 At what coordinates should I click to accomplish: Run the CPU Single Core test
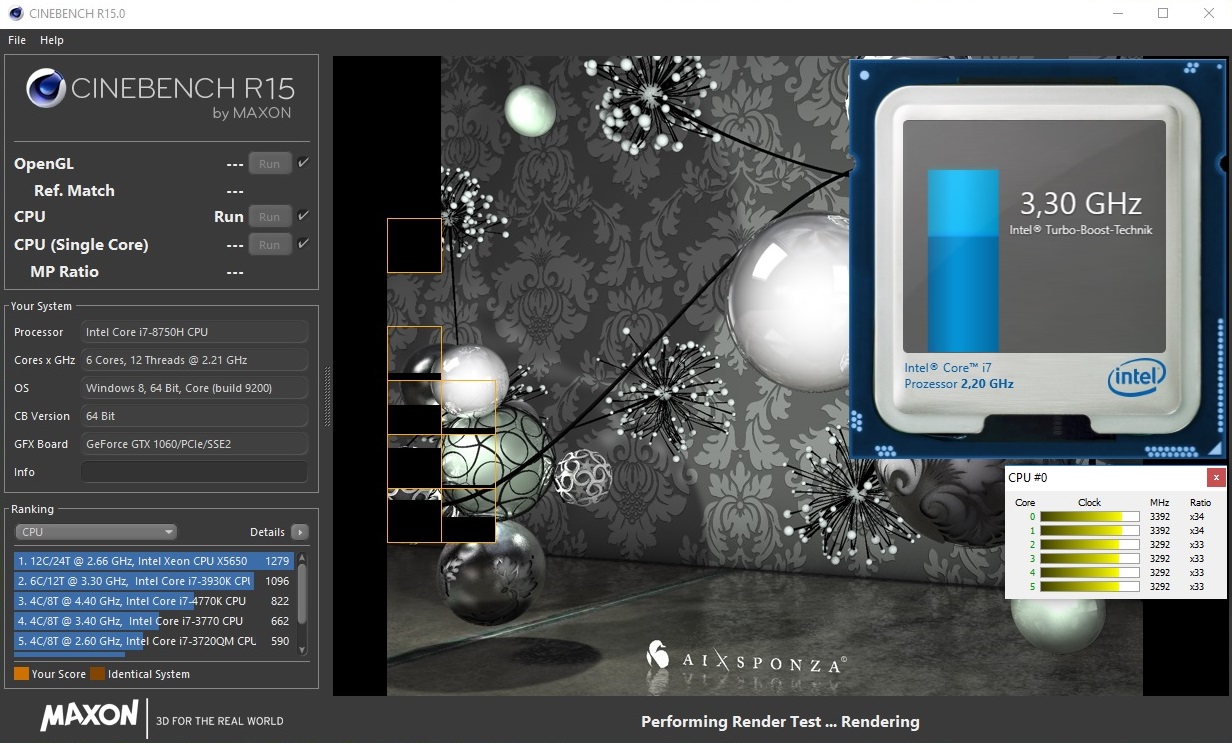click(x=270, y=244)
